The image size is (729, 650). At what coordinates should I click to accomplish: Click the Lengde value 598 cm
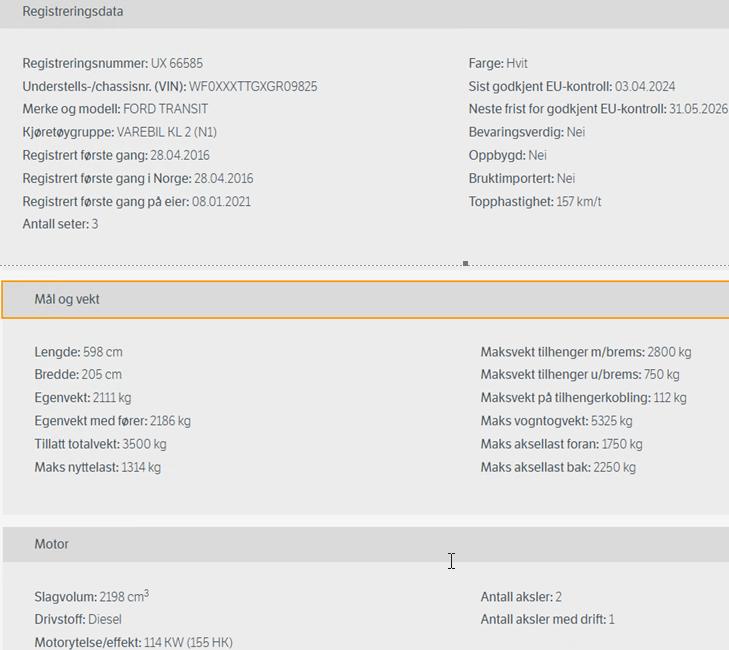[103, 352]
